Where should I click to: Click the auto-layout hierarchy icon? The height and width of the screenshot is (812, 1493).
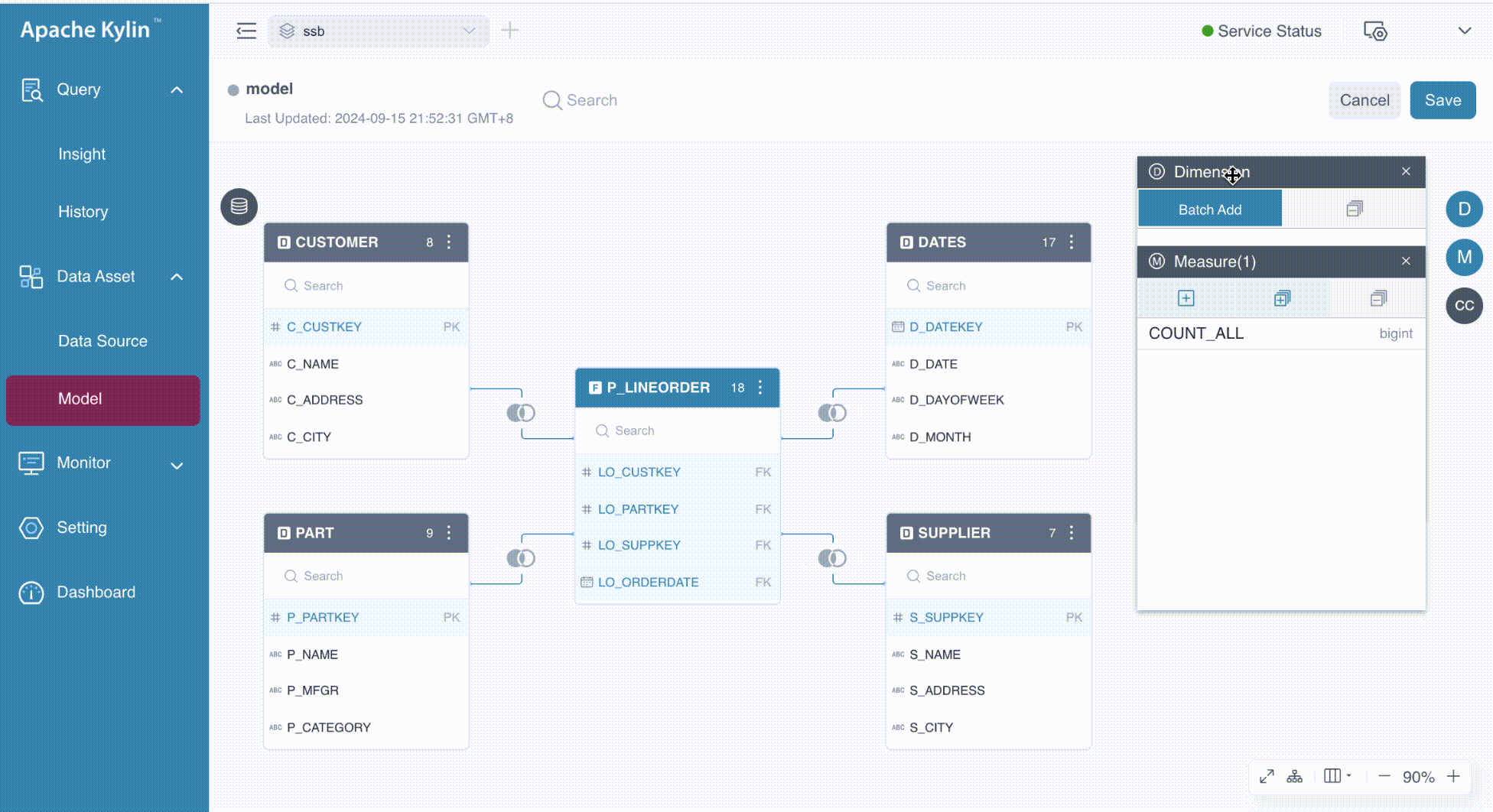click(x=1294, y=776)
